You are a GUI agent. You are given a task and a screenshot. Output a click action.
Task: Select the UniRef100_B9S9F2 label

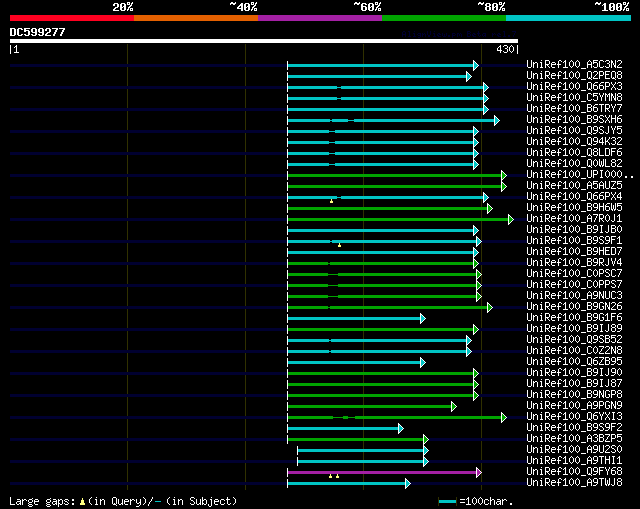(574, 428)
